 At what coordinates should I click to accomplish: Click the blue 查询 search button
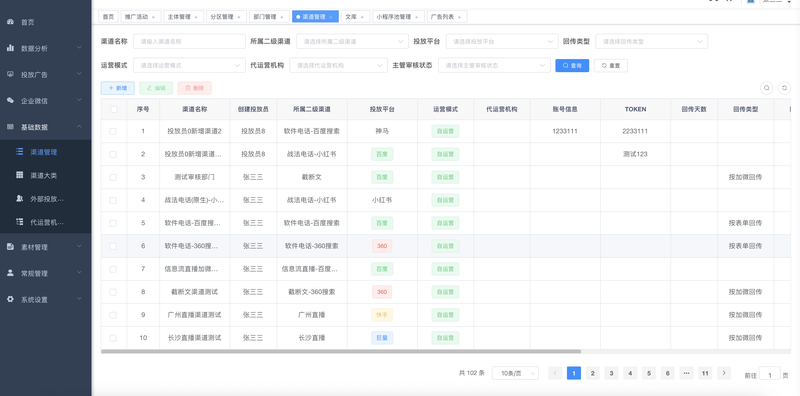pos(572,65)
